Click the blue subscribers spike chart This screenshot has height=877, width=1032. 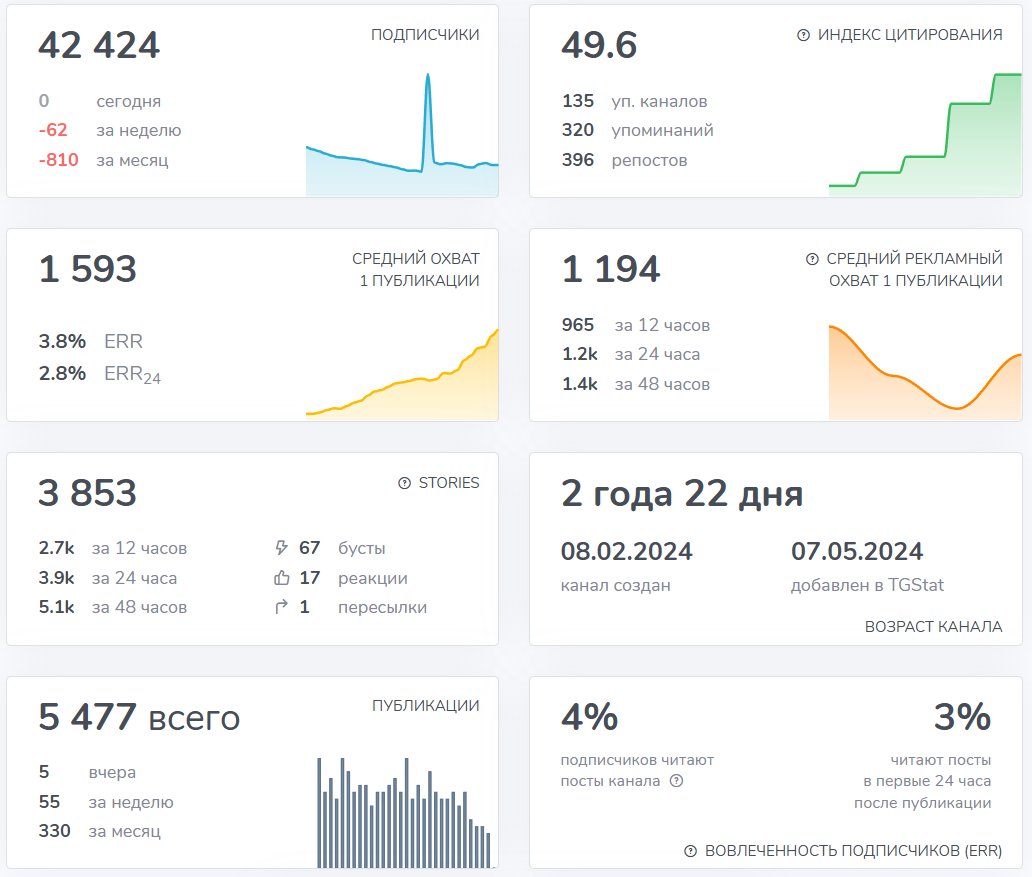pos(401,150)
